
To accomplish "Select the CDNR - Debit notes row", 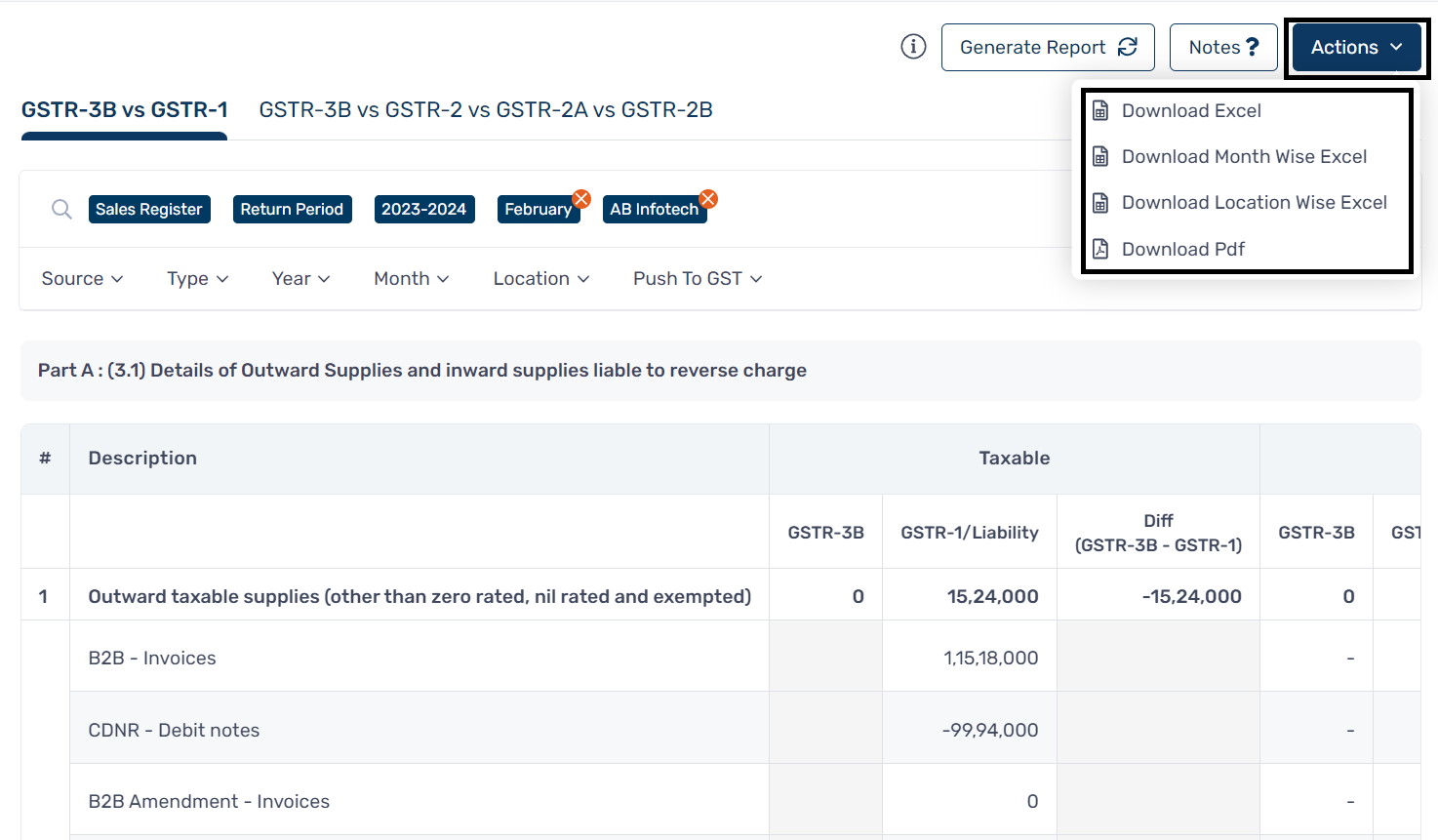I will (174, 730).
